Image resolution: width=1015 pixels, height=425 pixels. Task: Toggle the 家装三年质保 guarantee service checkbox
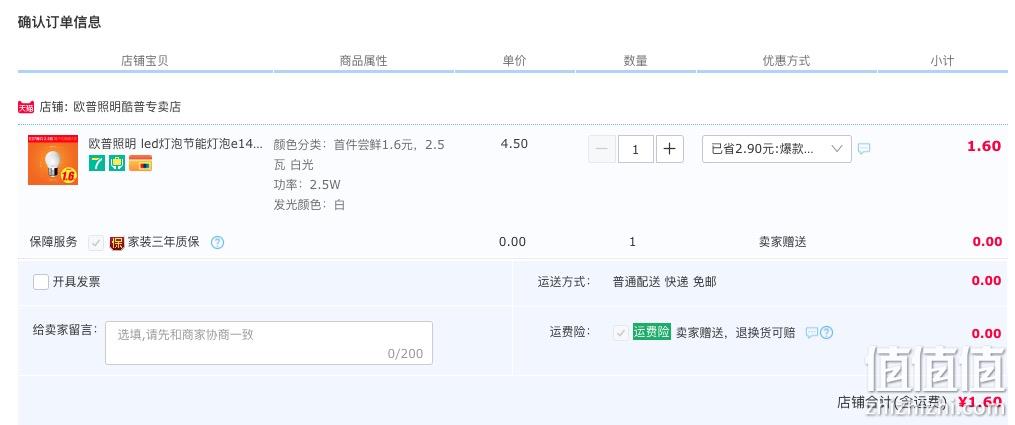96,243
